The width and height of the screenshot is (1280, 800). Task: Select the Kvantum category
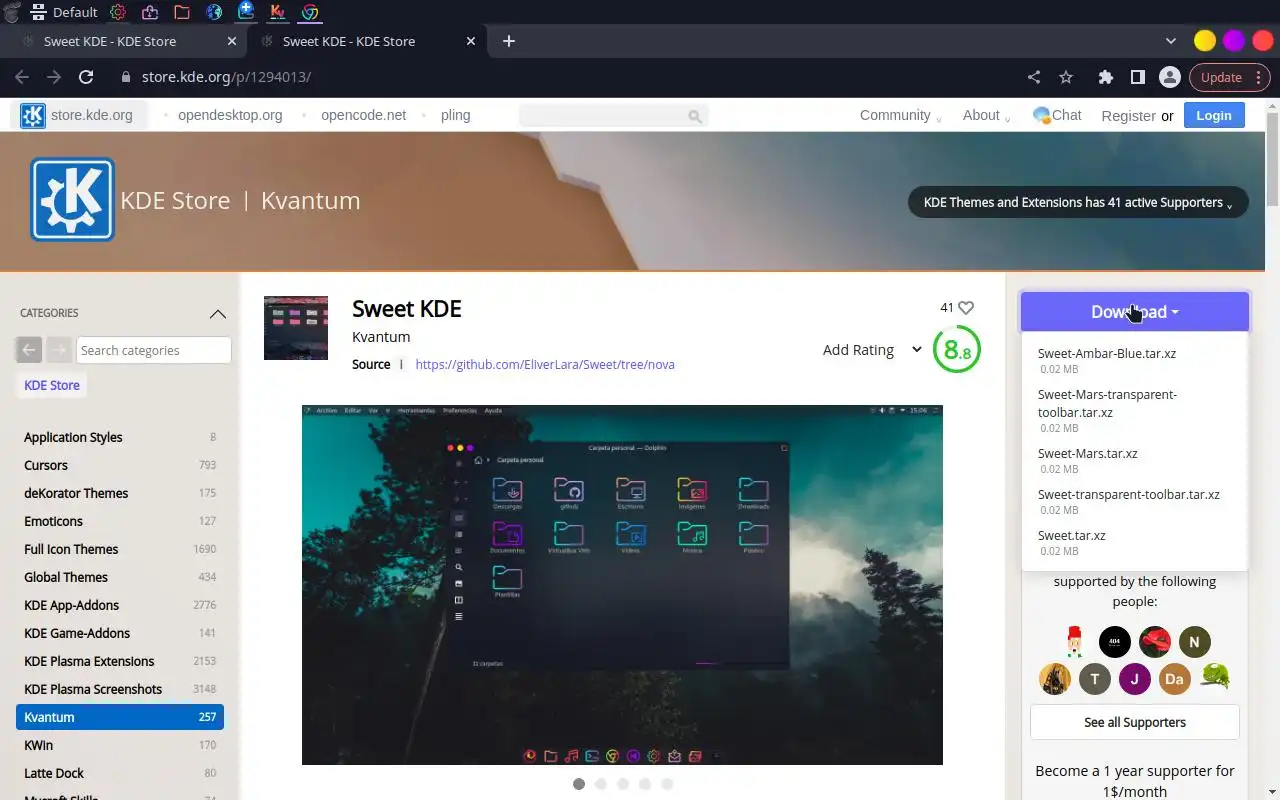tap(120, 717)
